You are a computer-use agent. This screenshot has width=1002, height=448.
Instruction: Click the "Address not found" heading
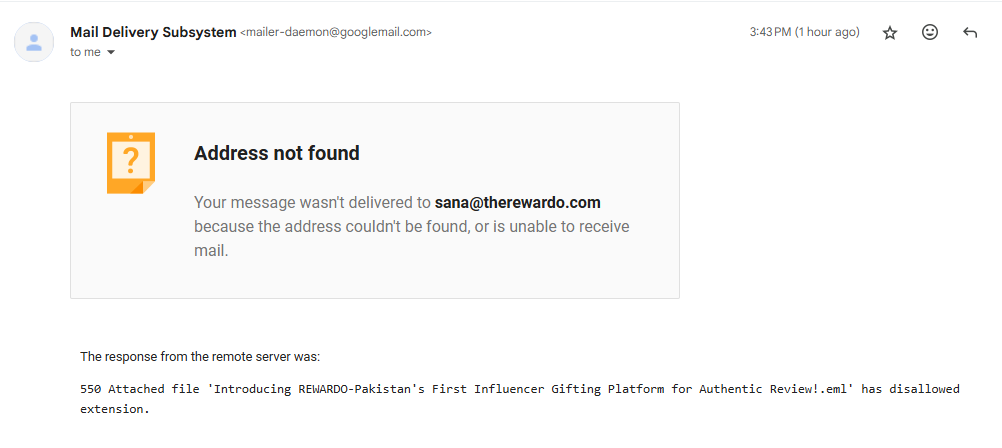[x=276, y=153]
